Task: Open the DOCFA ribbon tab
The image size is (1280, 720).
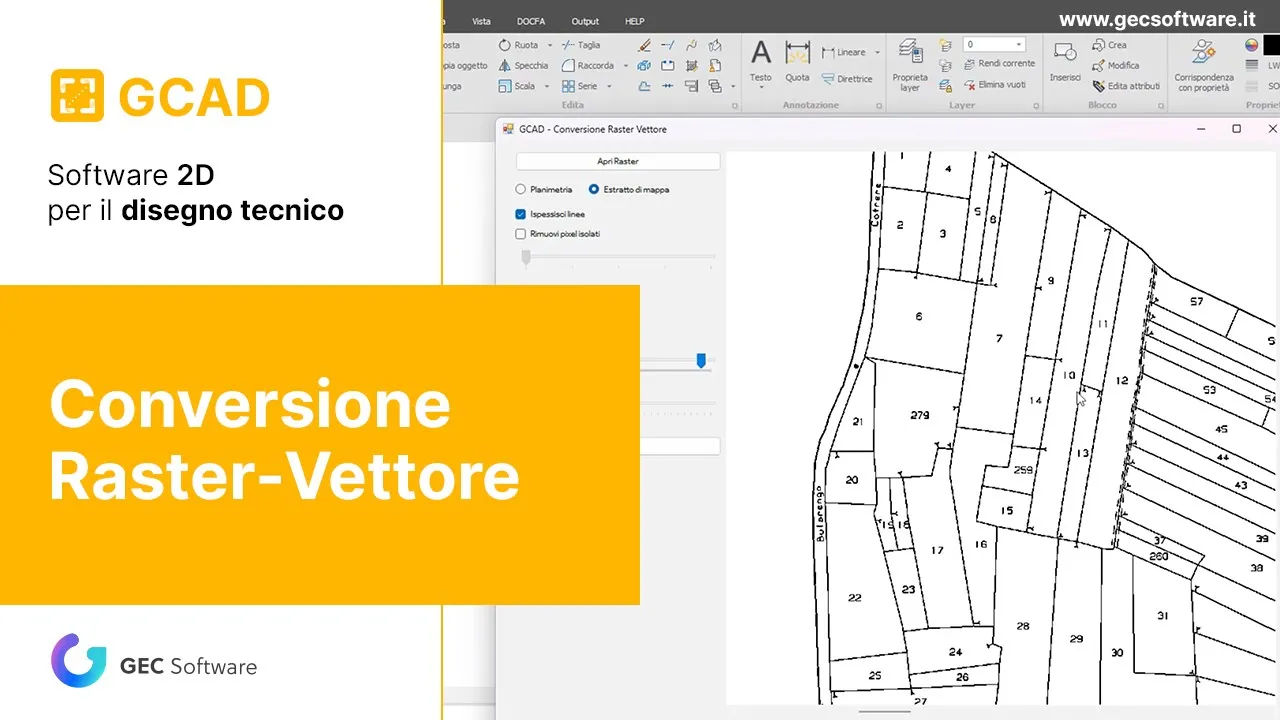Action: point(531,21)
